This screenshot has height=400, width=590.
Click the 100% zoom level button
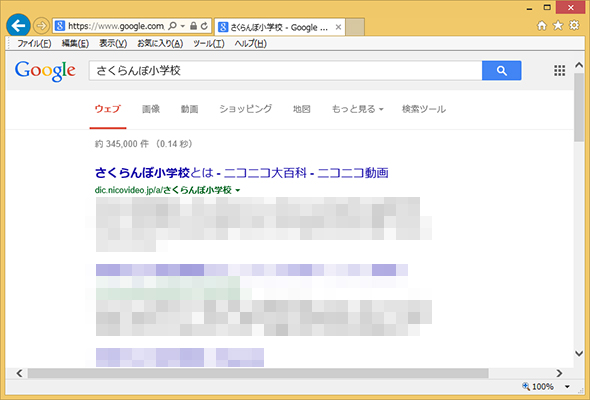tap(538, 386)
